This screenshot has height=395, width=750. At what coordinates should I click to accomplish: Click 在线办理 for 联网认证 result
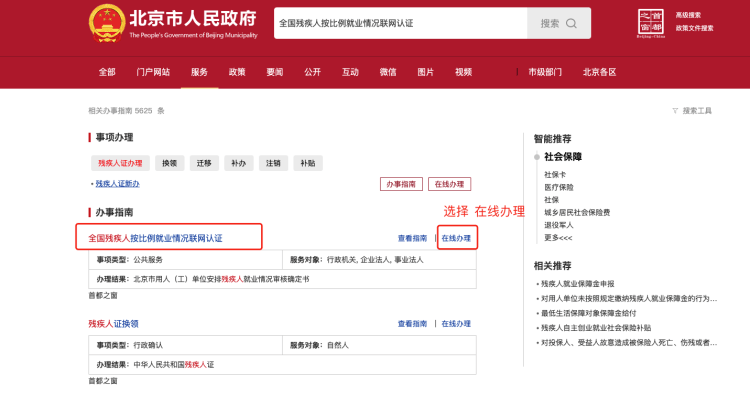tap(456, 238)
